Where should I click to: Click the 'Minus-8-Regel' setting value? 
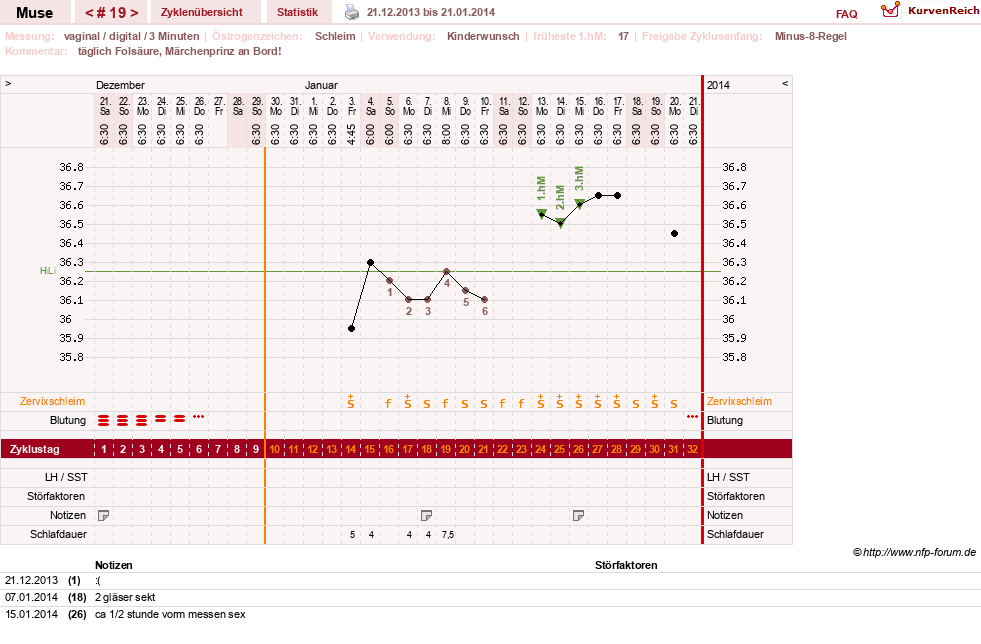coord(810,36)
